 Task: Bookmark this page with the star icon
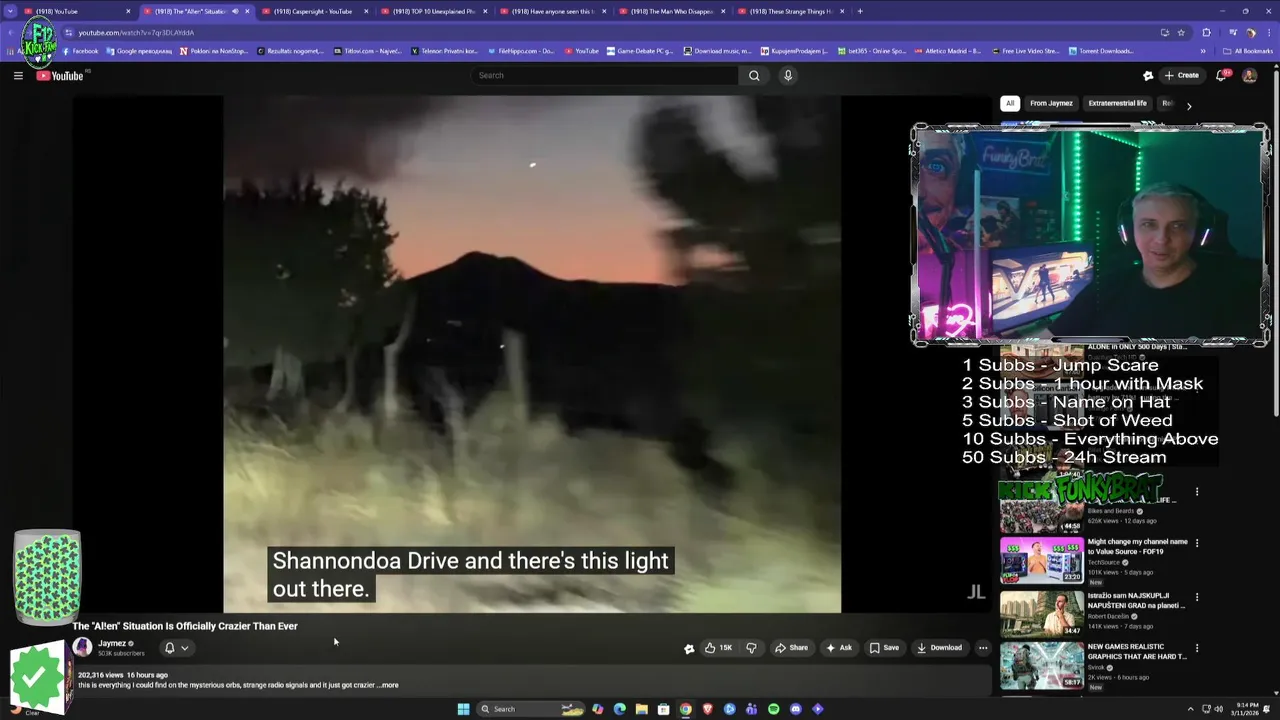pyautogui.click(x=1181, y=32)
